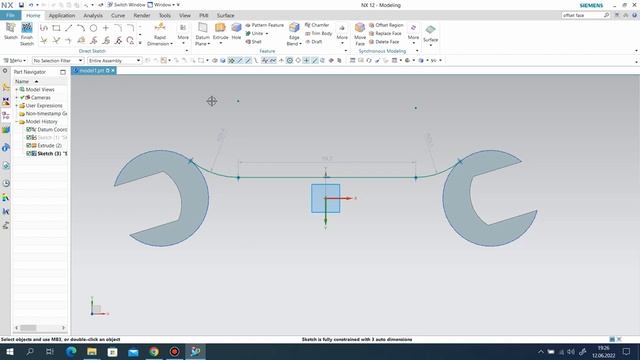The height and width of the screenshot is (360, 640).
Task: Toggle the Cameras checkmark
Action: click(22, 98)
